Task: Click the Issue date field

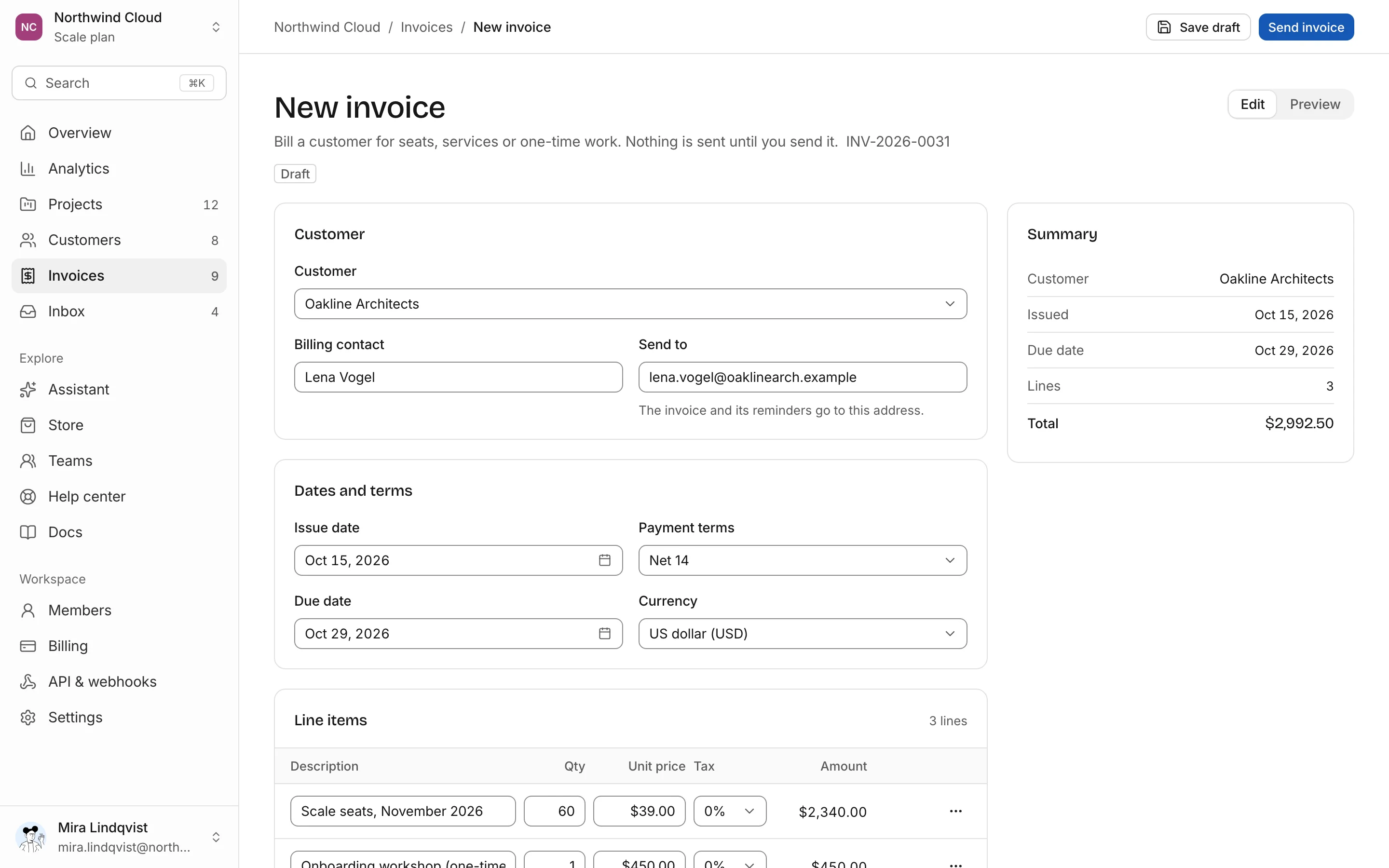Action: click(x=458, y=560)
